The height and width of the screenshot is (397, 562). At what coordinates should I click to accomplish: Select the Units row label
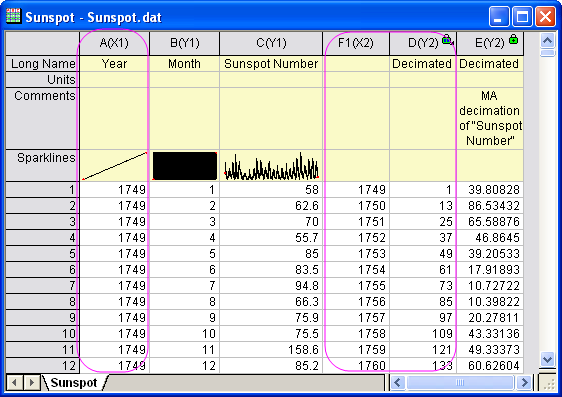tap(42, 80)
